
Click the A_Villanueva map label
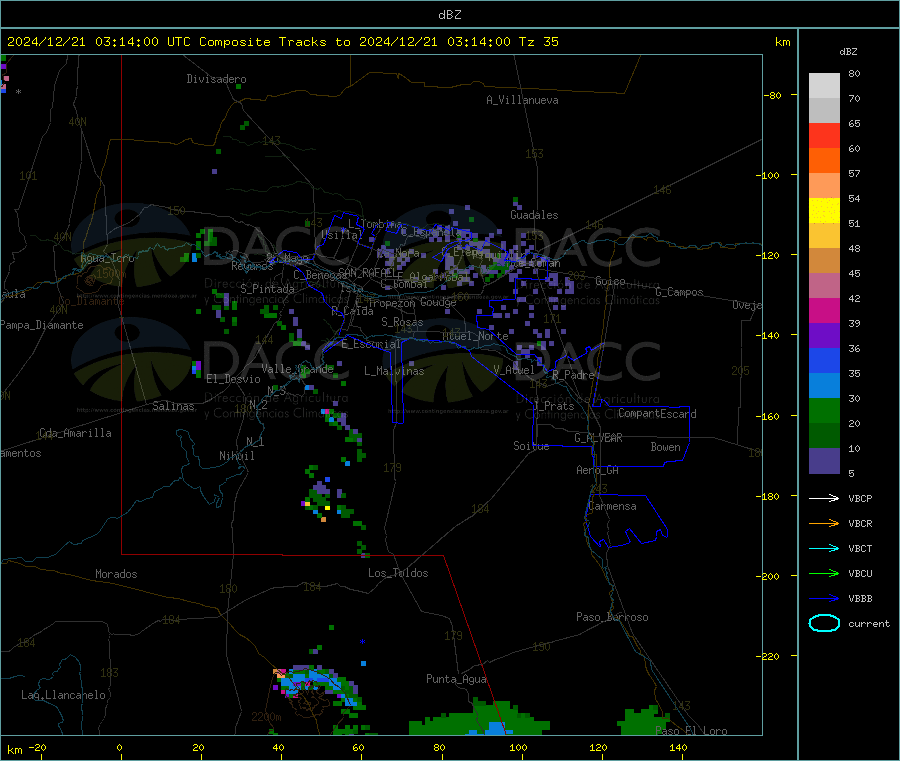(x=522, y=100)
